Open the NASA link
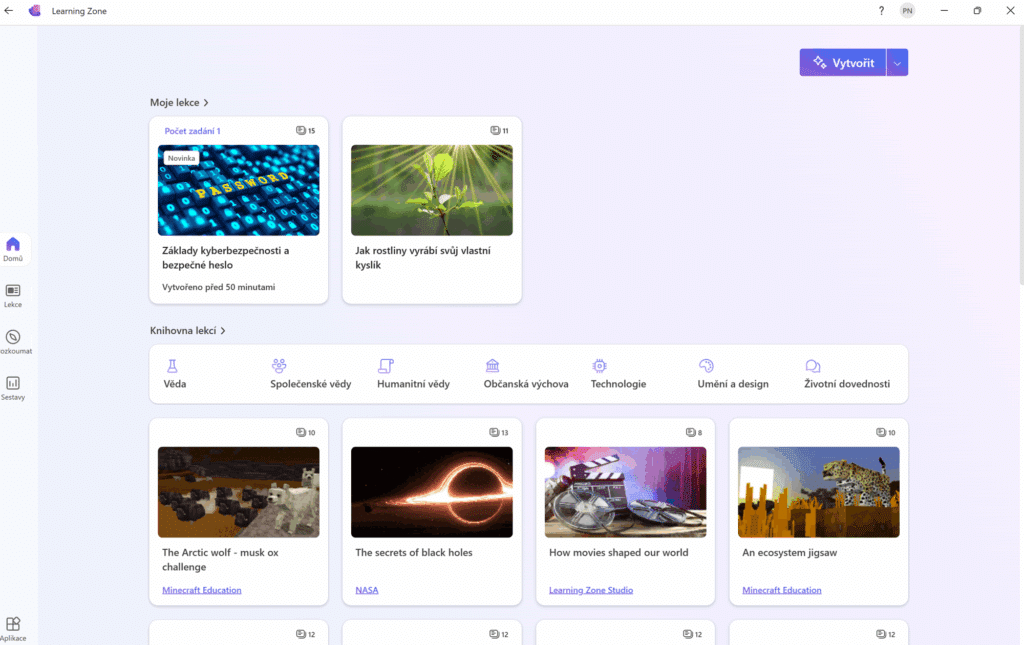 (x=366, y=590)
